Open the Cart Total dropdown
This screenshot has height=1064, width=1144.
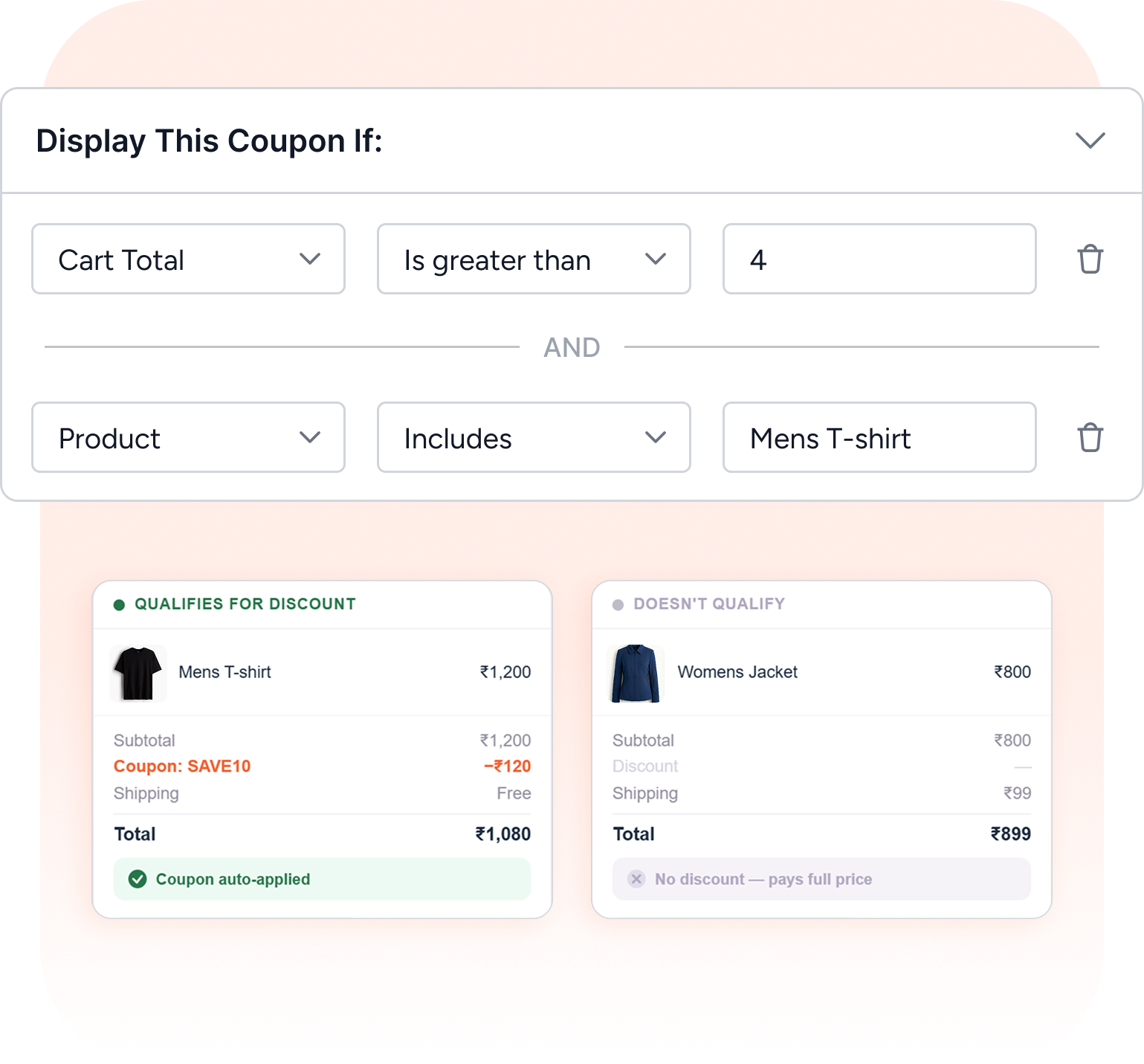[188, 259]
